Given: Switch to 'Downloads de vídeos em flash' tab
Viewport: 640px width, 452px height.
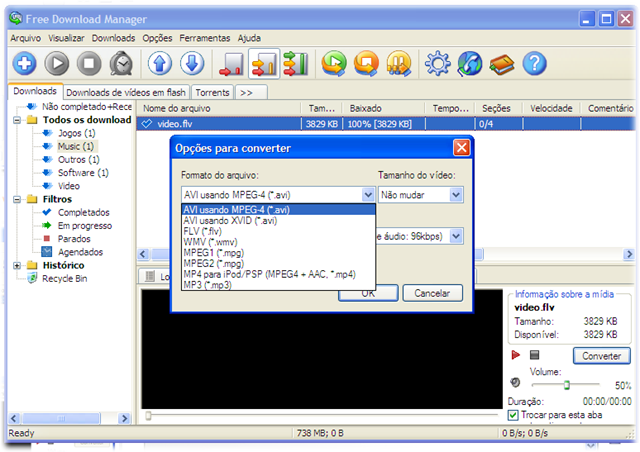Looking at the screenshot, I should coord(126,93).
